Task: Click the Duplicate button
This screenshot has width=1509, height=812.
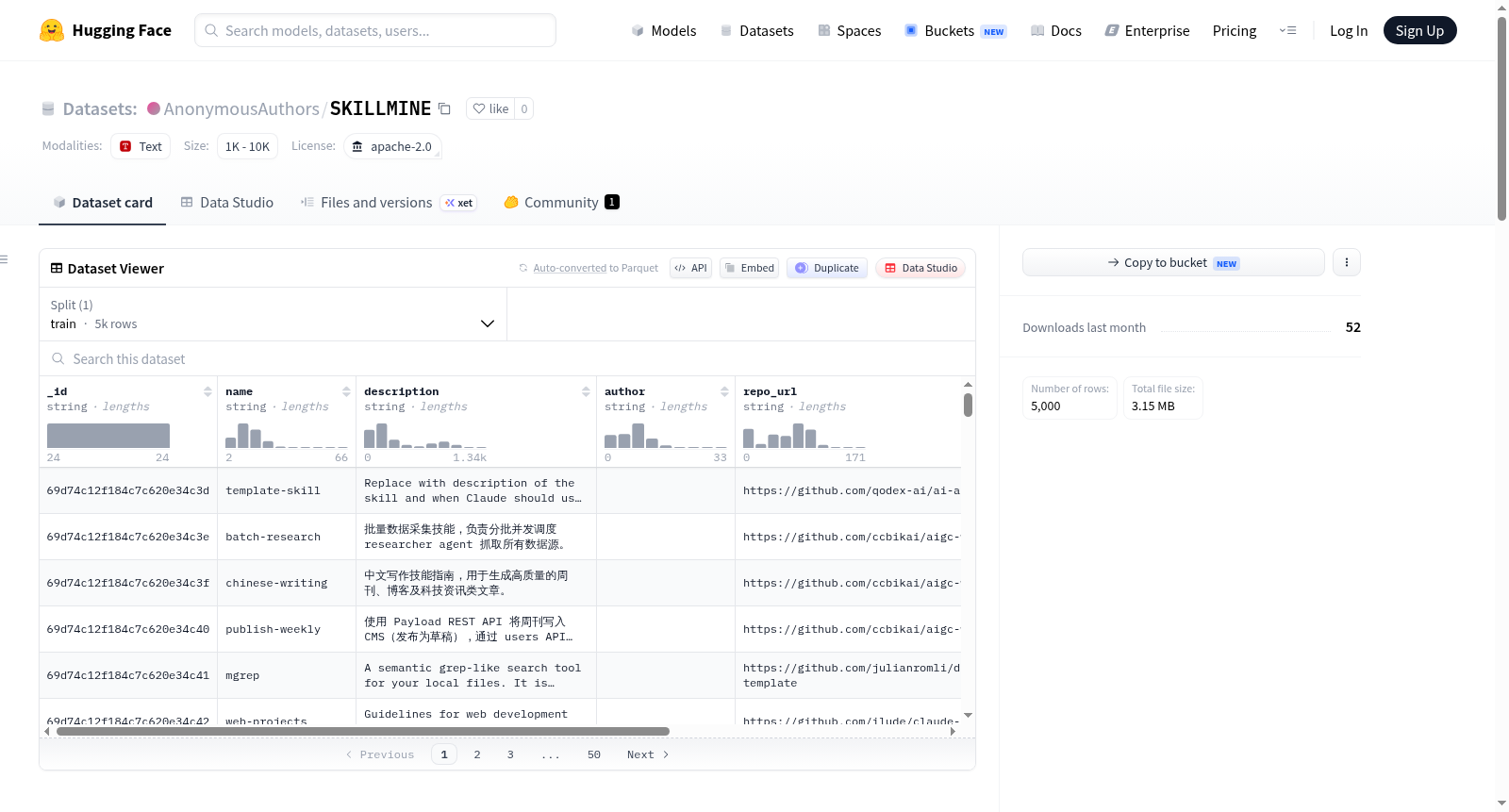Action: (x=826, y=268)
